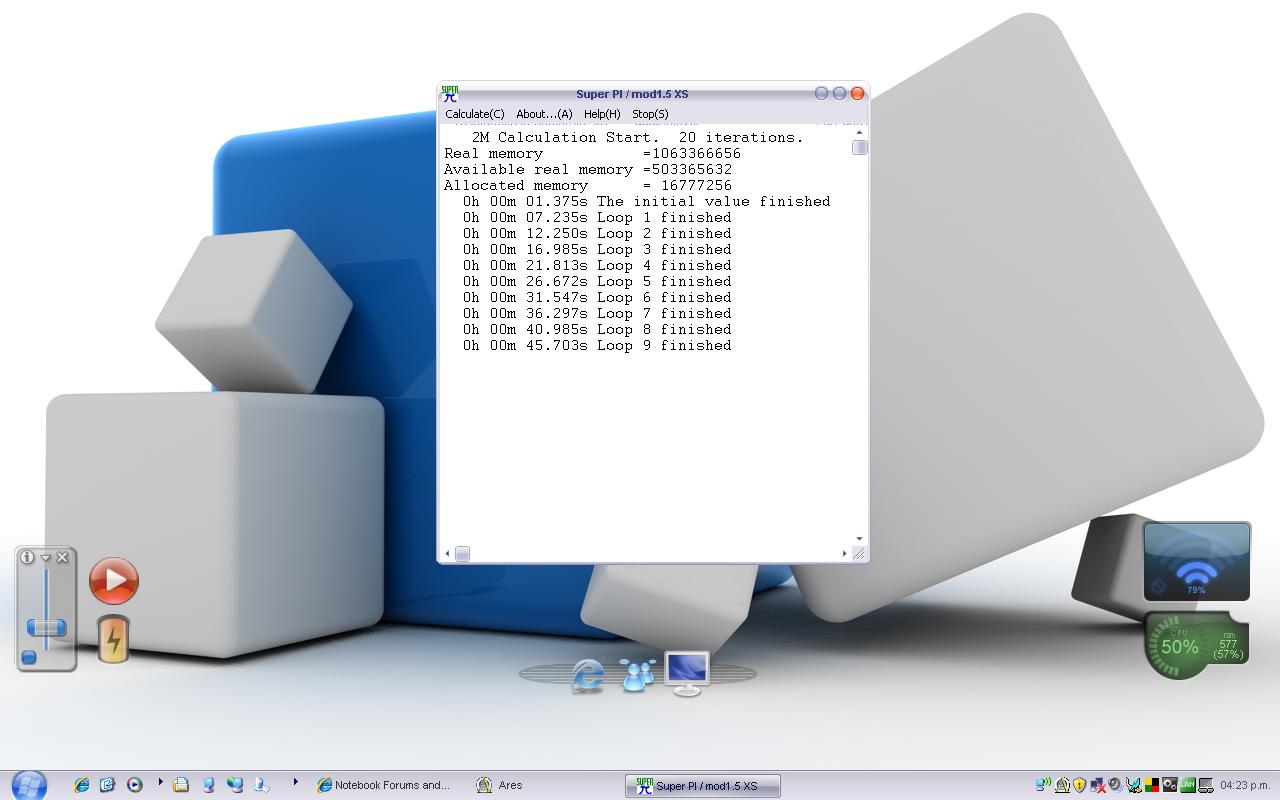The width and height of the screenshot is (1280, 800).
Task: Click the 'Loop 5 finished' line
Action: [x=597, y=281]
